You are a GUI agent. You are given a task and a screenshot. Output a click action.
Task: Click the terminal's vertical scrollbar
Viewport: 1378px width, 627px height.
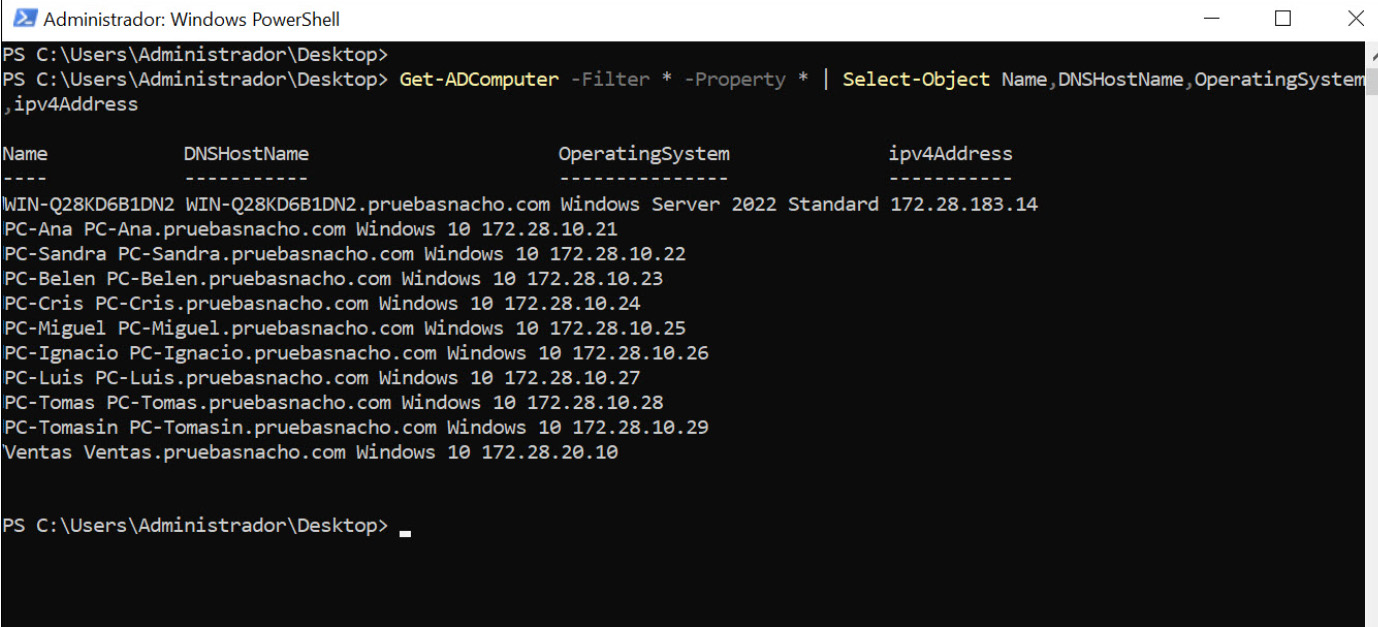[x=1370, y=330]
